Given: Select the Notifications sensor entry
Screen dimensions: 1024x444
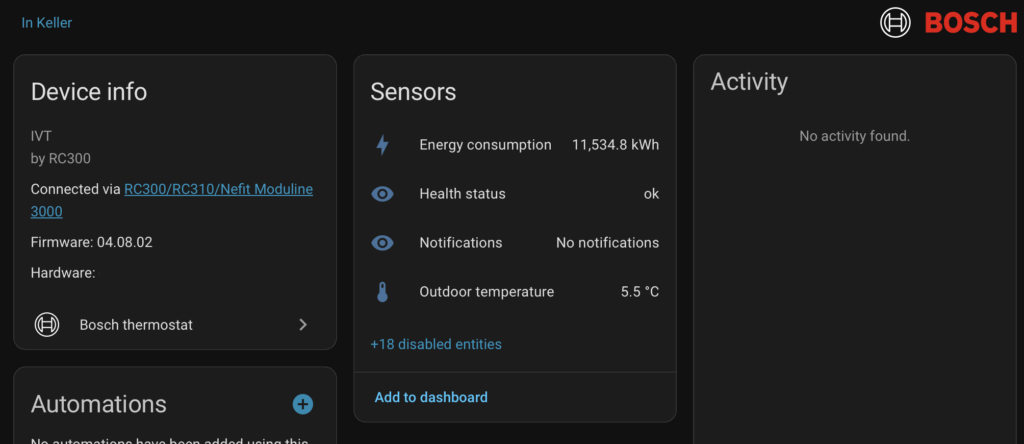Looking at the screenshot, I should [461, 243].
